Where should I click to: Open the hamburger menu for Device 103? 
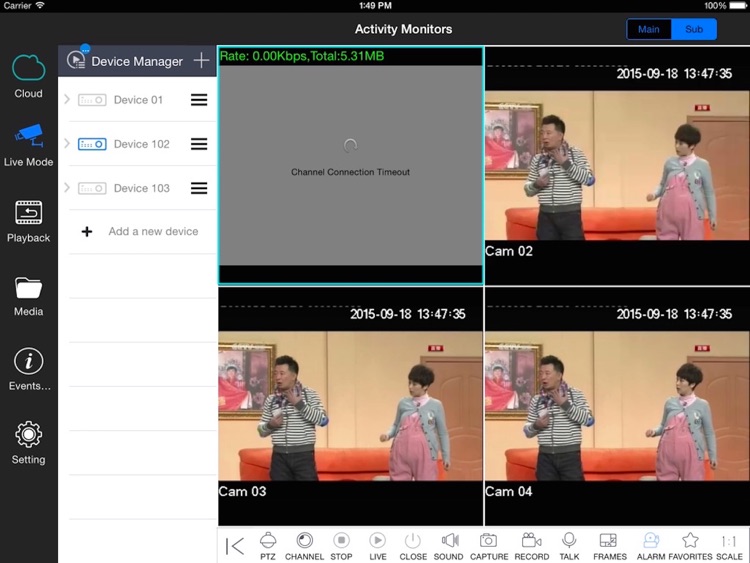point(199,188)
